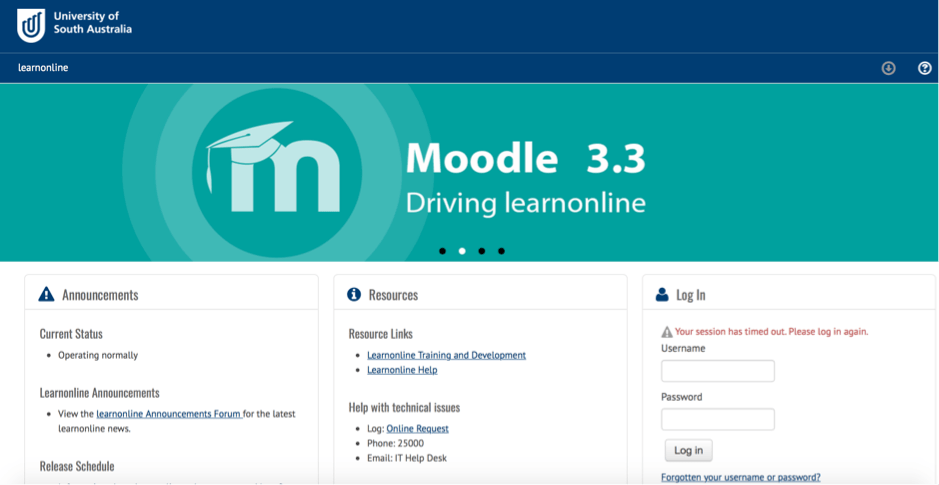Open the learnonline home link
The image size is (939, 485).
coord(43,68)
